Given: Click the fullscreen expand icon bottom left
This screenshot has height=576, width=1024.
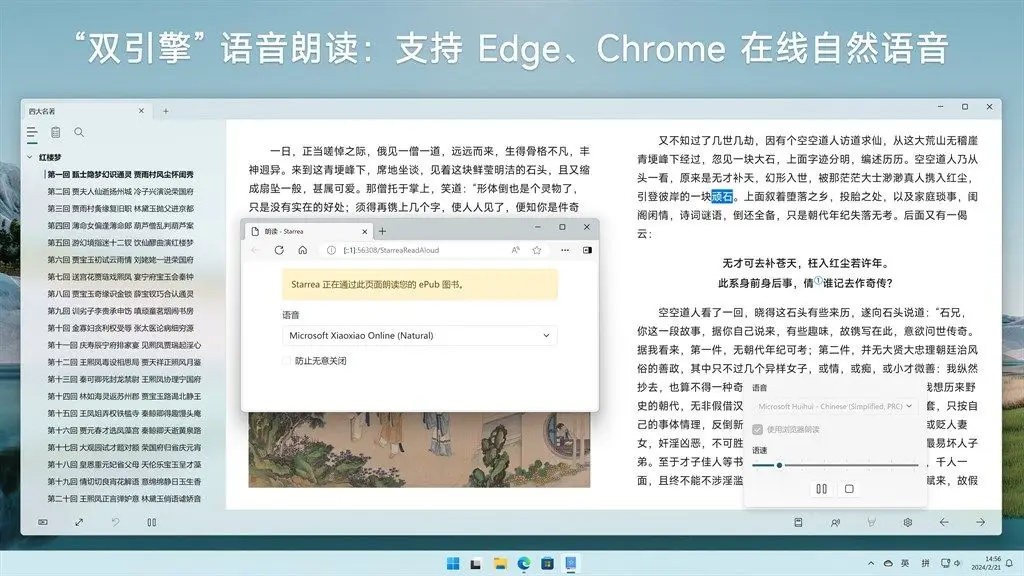Looking at the screenshot, I should [x=79, y=522].
